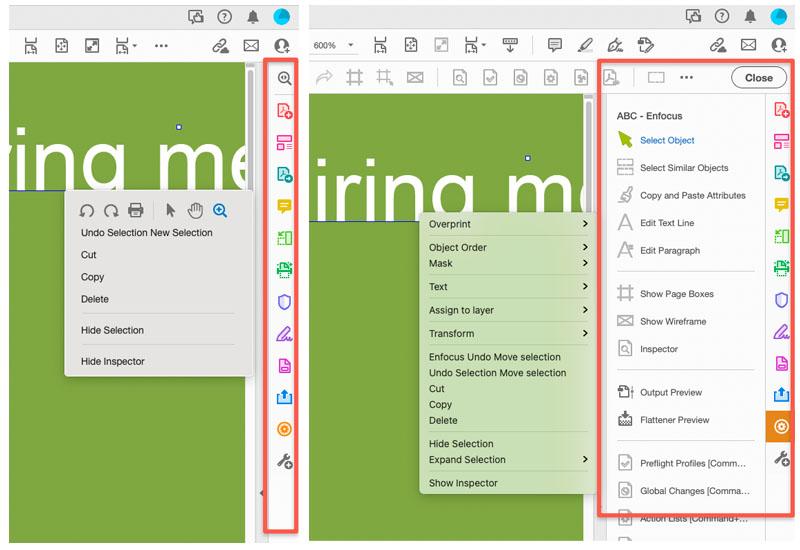Click the highlighted orange tool icon in sidebar
This screenshot has height=550, width=800.
pos(781,427)
